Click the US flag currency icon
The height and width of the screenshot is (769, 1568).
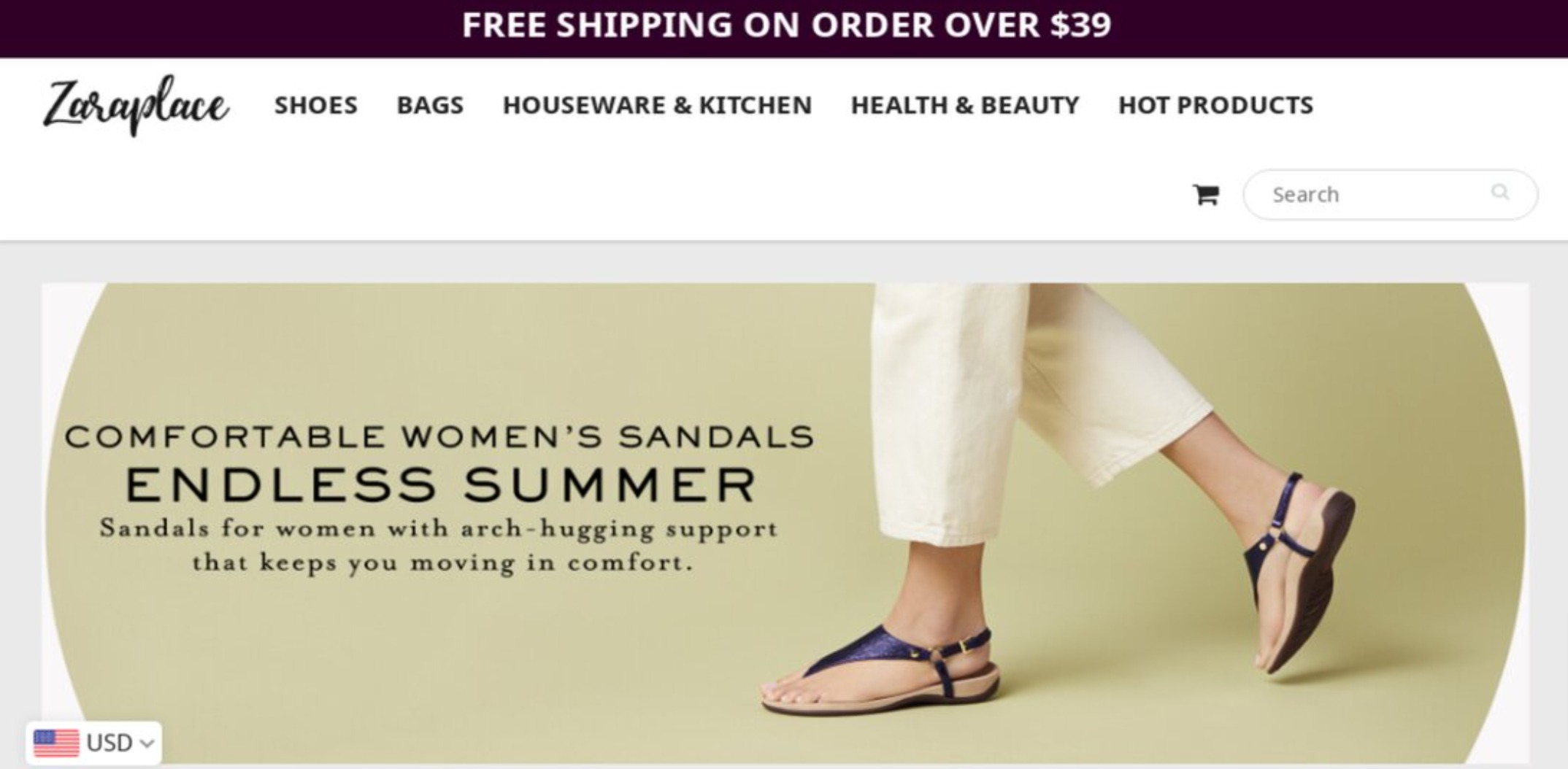[x=56, y=743]
